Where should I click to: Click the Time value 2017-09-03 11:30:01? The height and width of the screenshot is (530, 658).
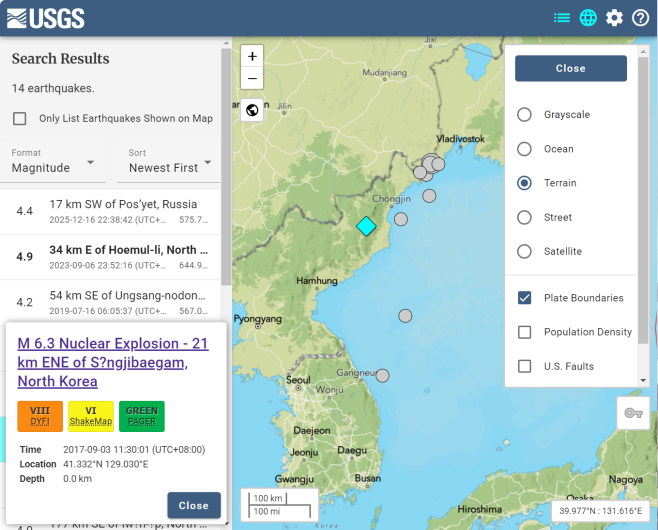[134, 449]
